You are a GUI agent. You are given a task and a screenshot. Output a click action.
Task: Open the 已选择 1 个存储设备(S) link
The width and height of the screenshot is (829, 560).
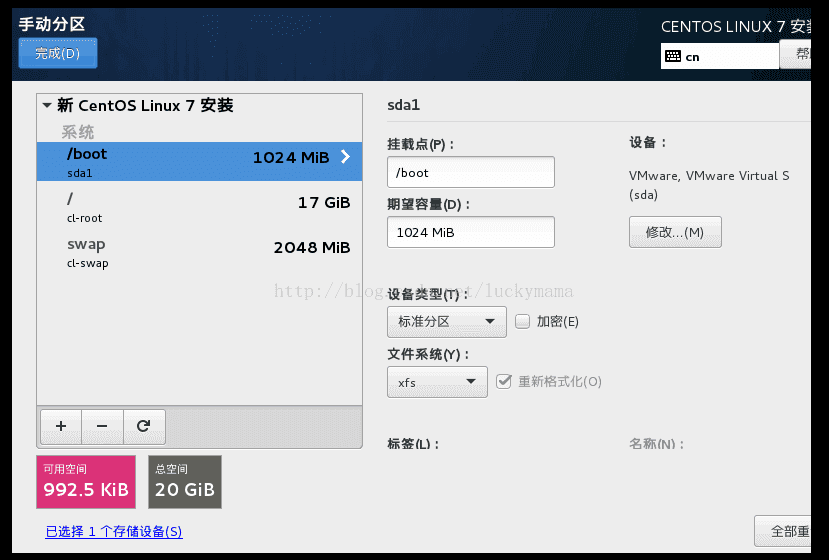tap(114, 531)
